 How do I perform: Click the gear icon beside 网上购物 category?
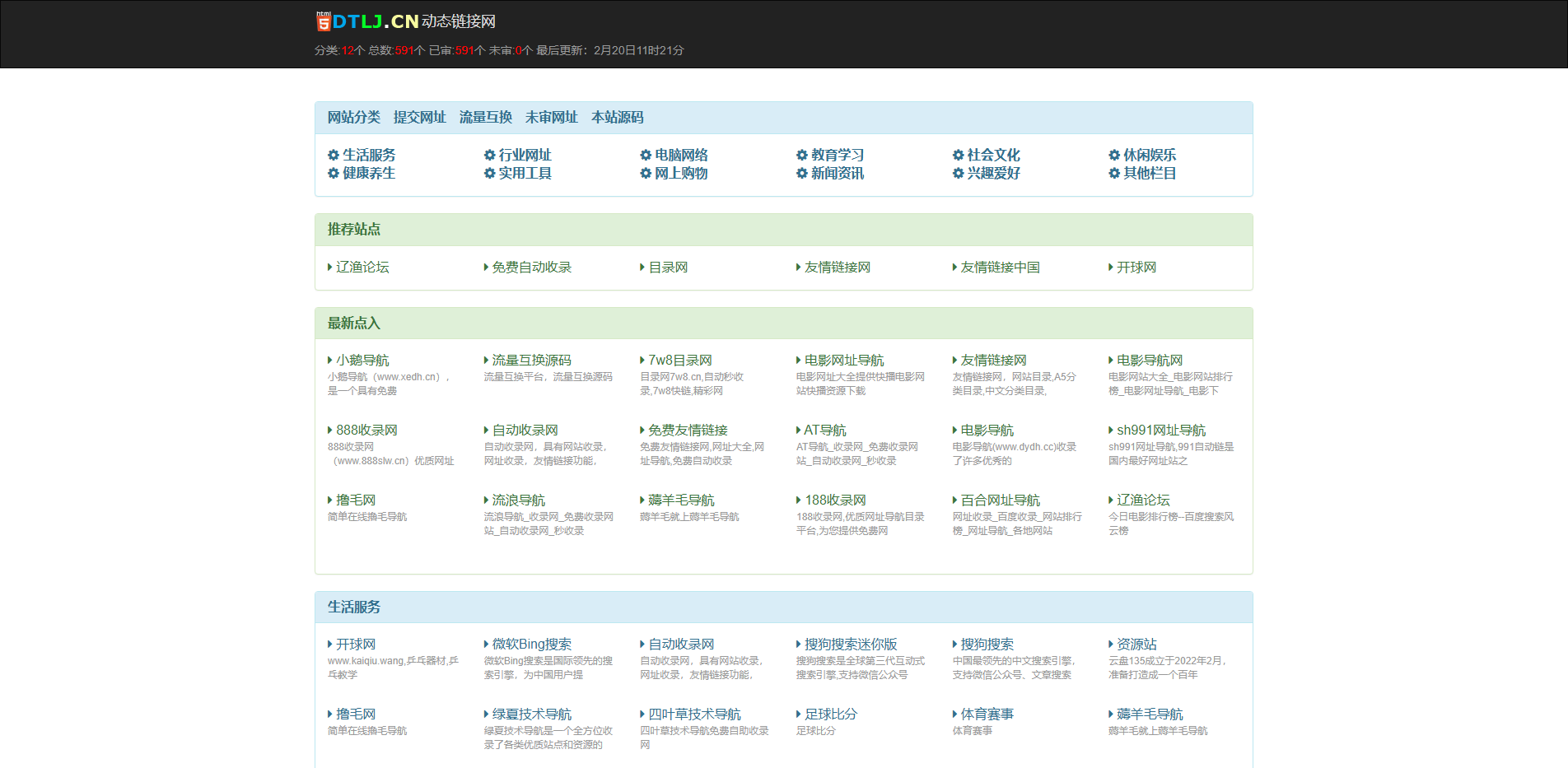point(646,174)
